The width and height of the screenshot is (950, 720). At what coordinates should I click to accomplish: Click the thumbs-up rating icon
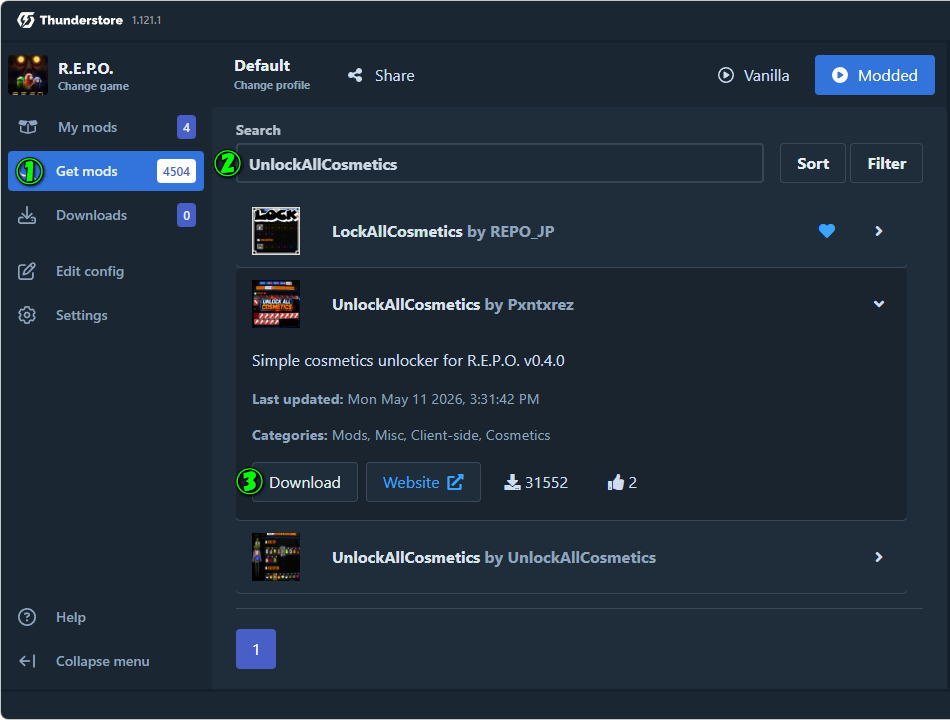coord(616,482)
